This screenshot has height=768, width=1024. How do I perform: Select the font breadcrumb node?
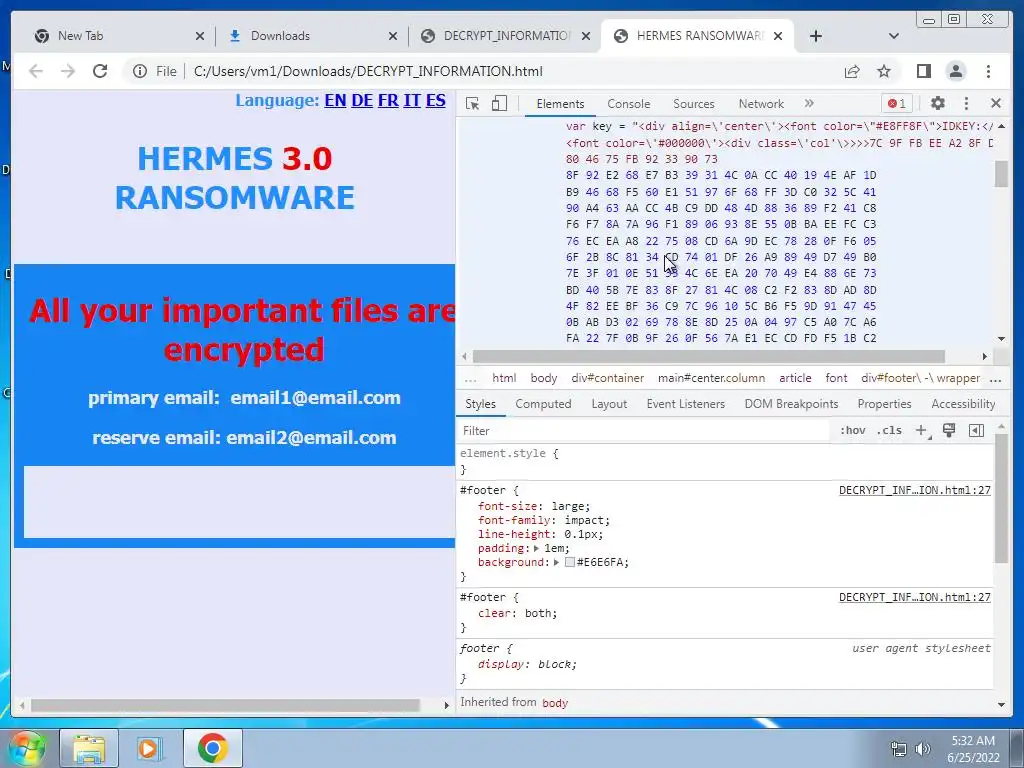836,378
